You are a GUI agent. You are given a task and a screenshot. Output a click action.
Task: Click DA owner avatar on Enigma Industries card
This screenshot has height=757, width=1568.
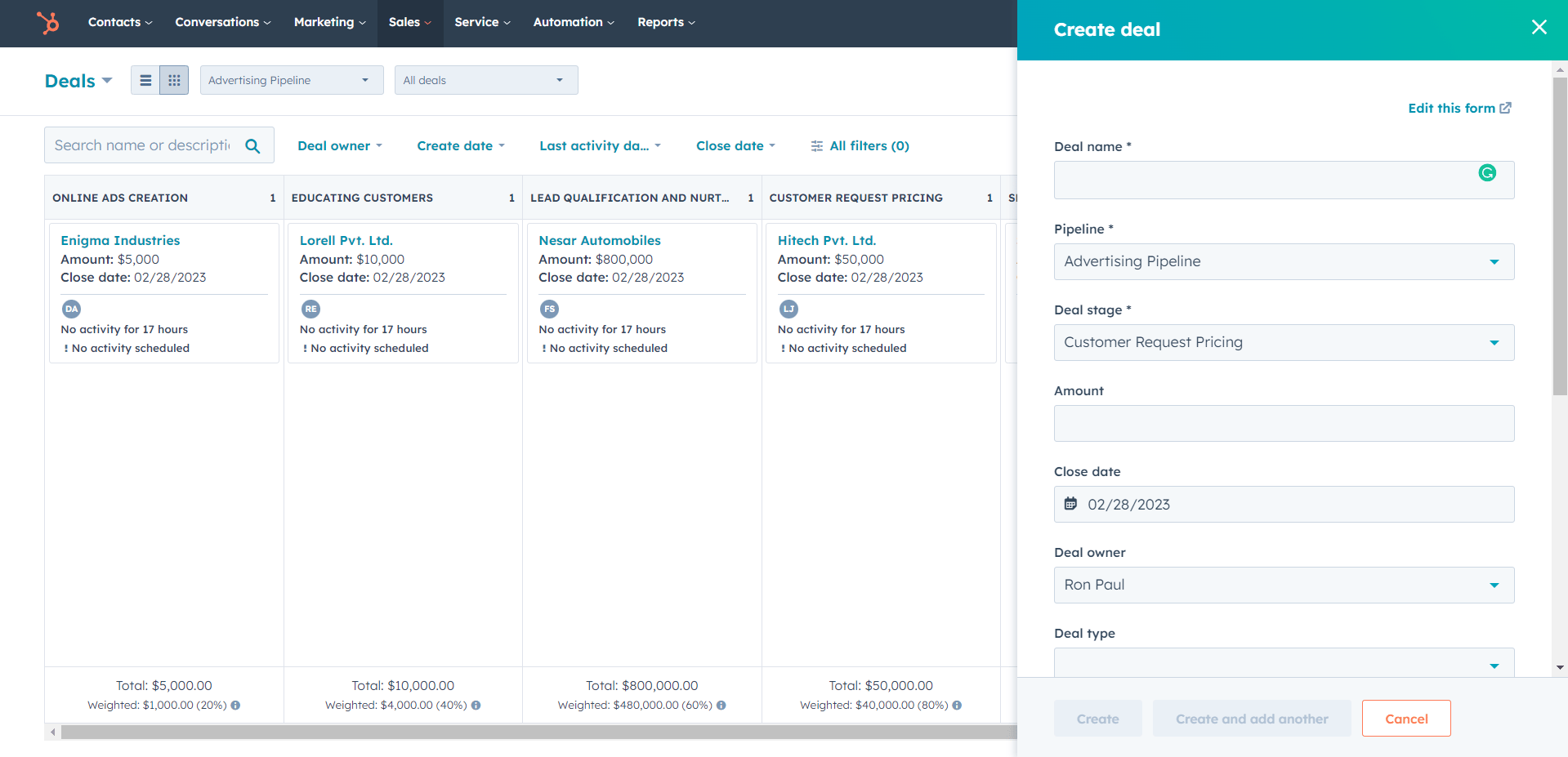pos(72,309)
